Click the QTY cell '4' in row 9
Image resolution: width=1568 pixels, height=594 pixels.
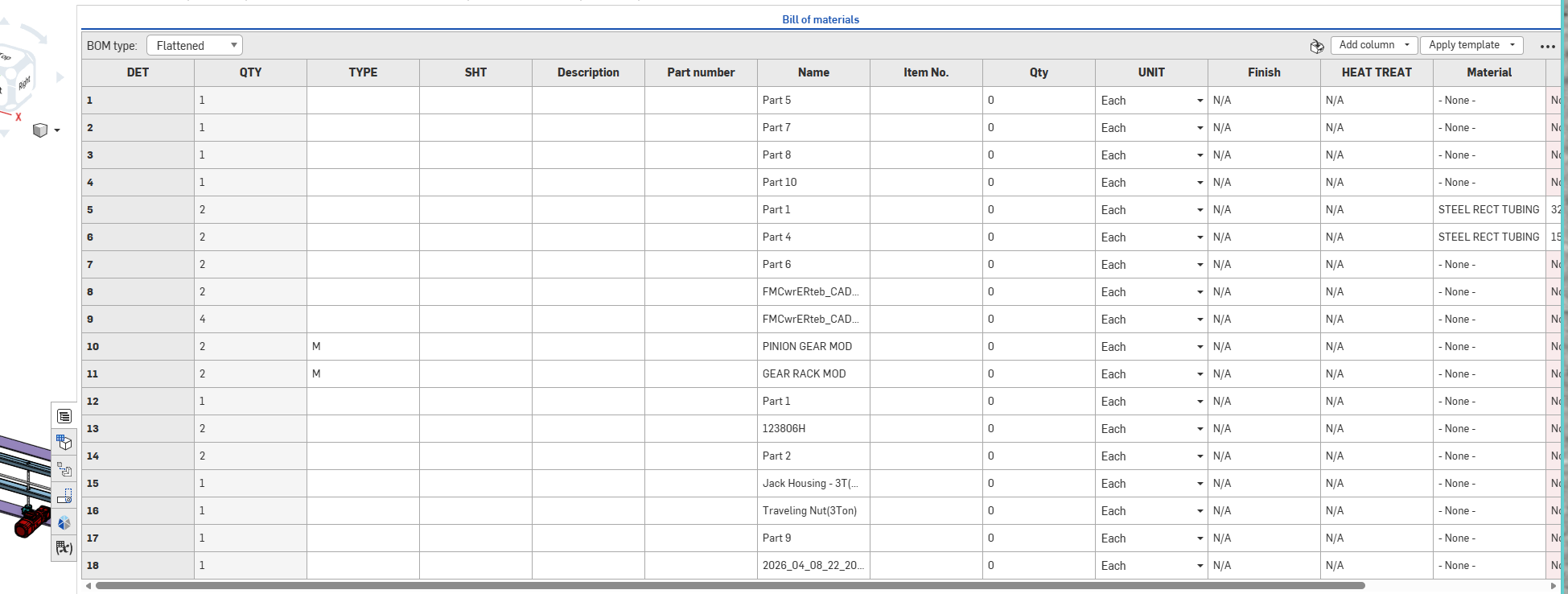click(250, 320)
